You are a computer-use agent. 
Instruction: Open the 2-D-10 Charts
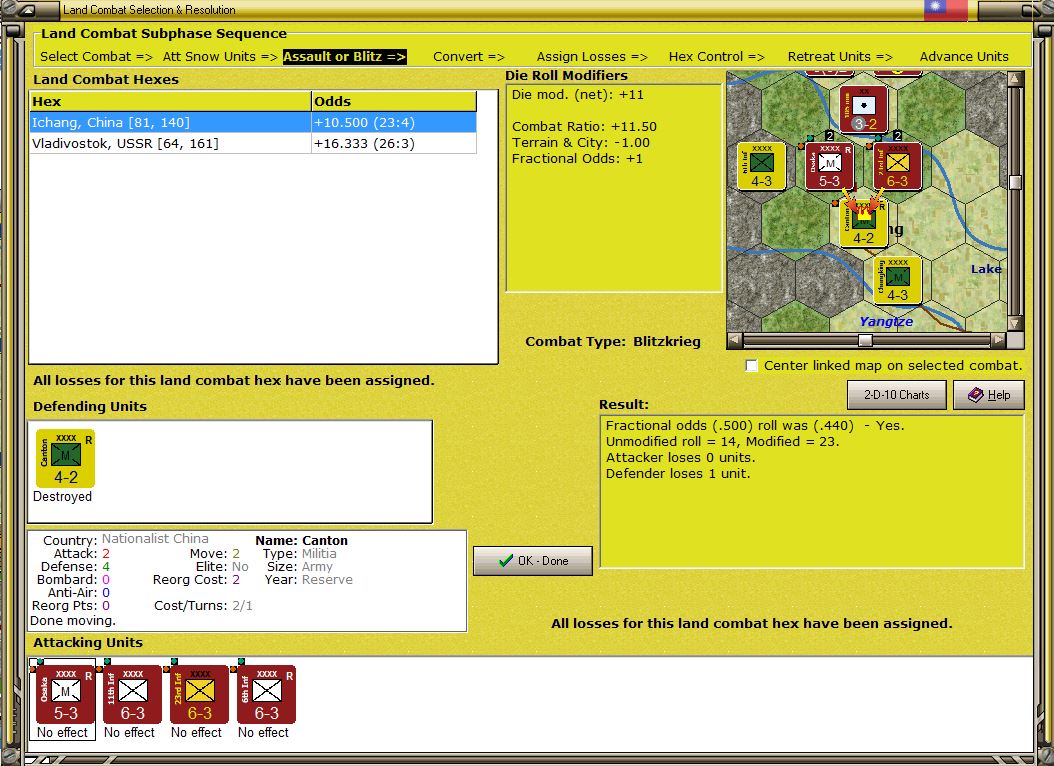[897, 395]
